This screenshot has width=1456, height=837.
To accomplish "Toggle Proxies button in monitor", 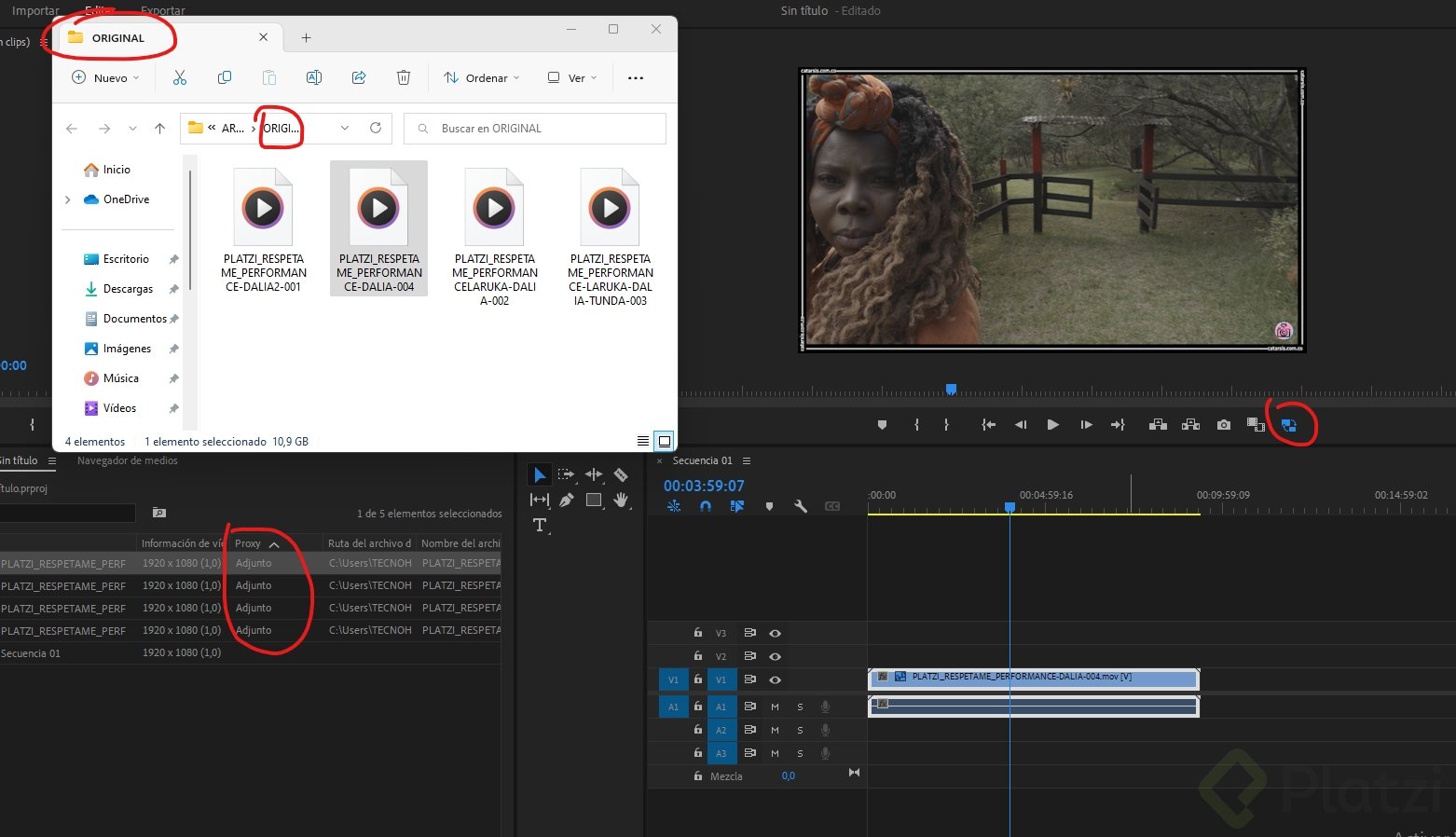I will (1288, 425).
